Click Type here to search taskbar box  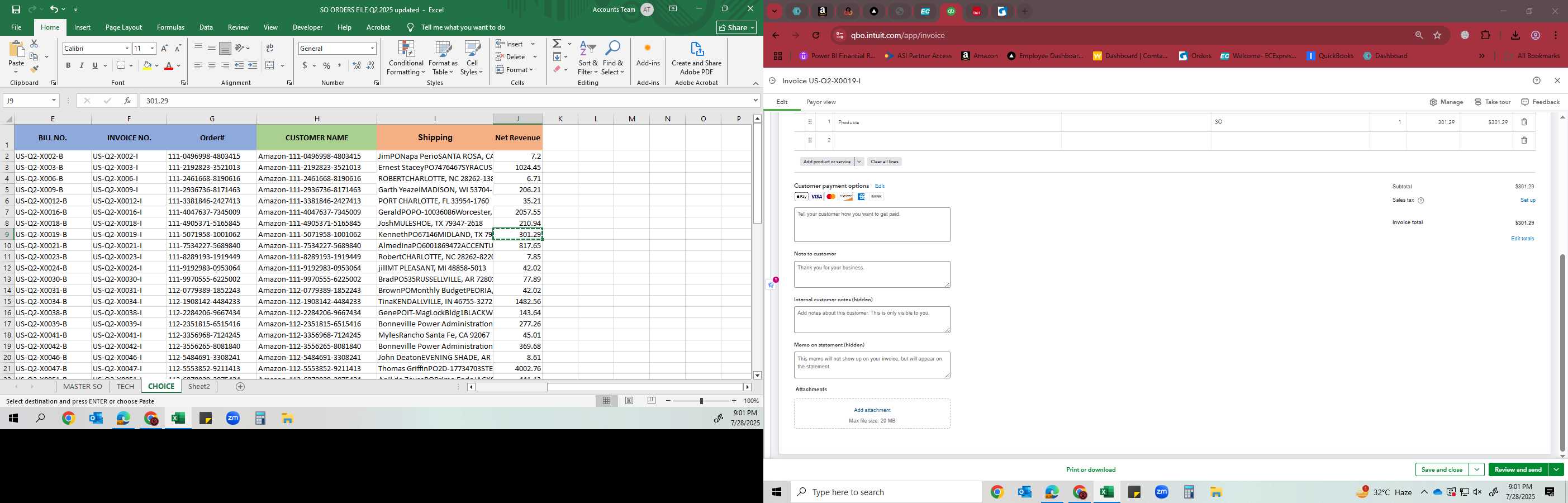(886, 492)
